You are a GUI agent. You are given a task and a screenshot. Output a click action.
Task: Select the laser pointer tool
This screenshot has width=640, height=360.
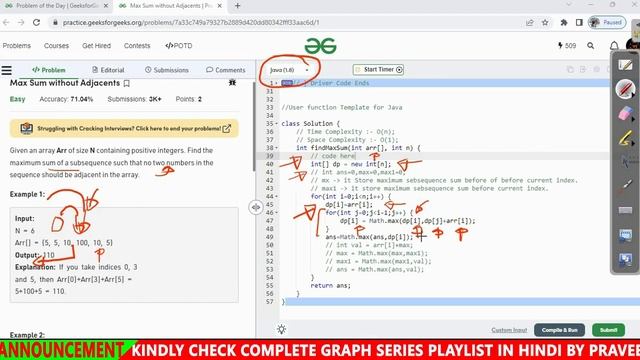[625, 186]
